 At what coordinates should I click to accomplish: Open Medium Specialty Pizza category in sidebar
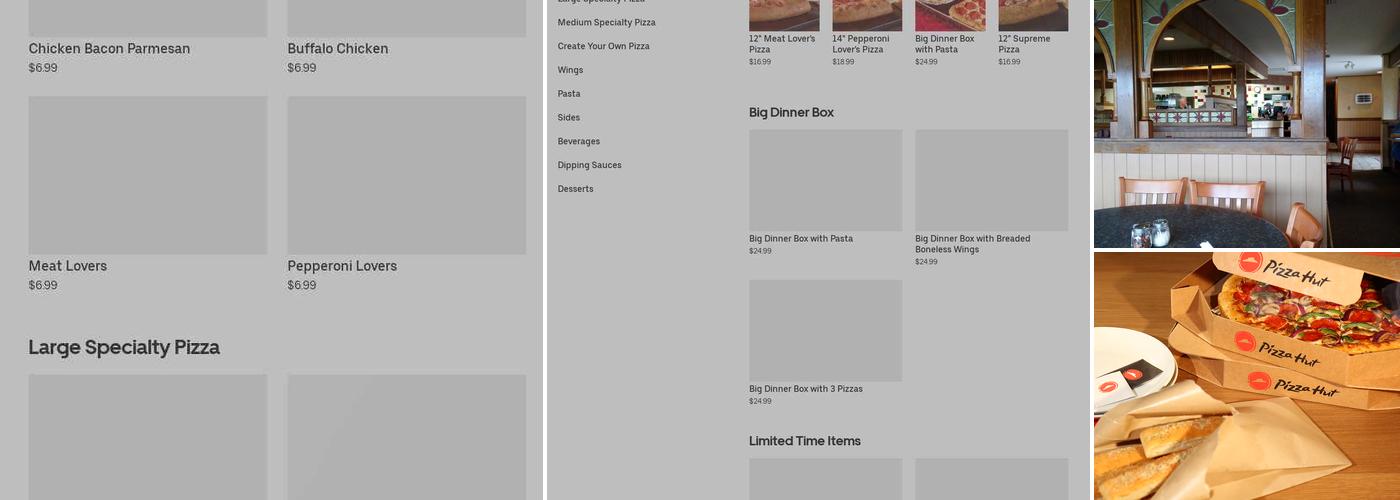(606, 22)
